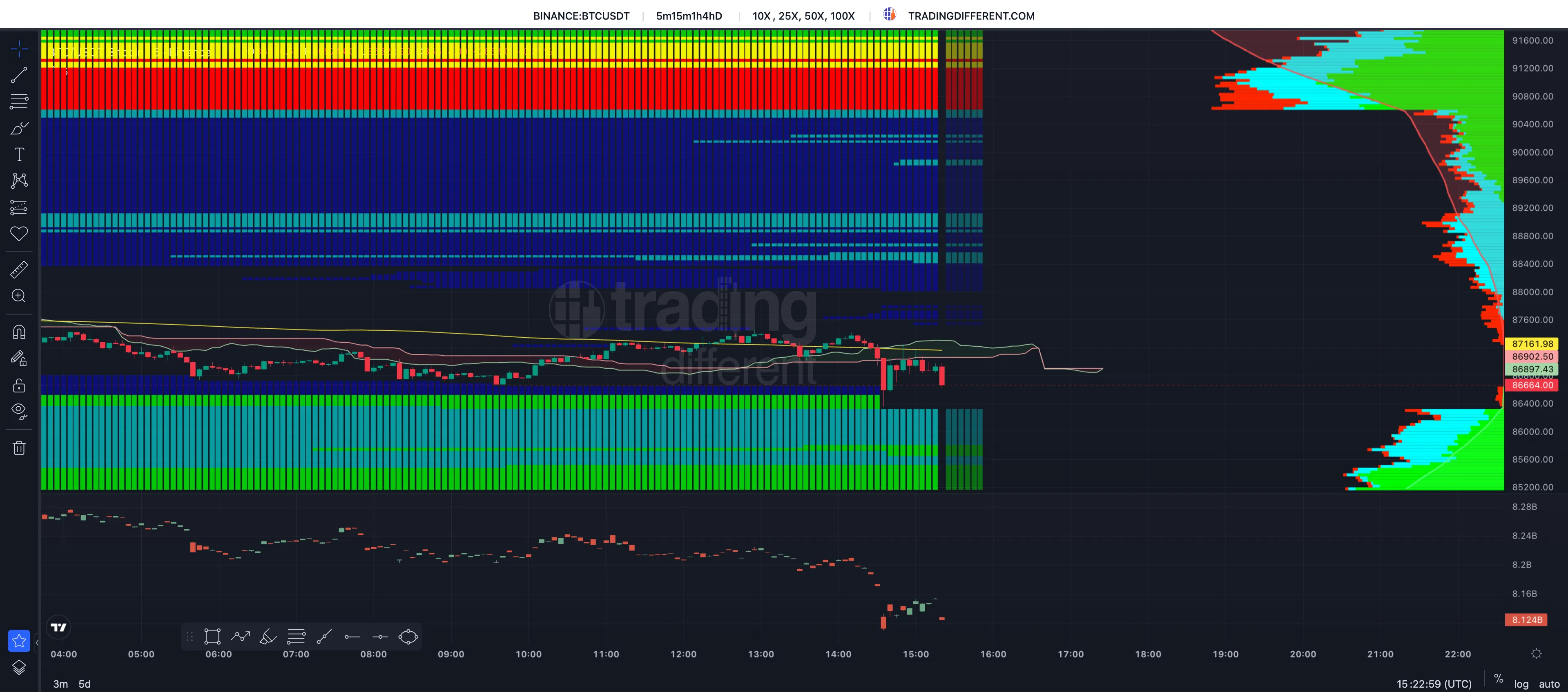
Task: Open the chart patterns tool
Action: [x=19, y=181]
